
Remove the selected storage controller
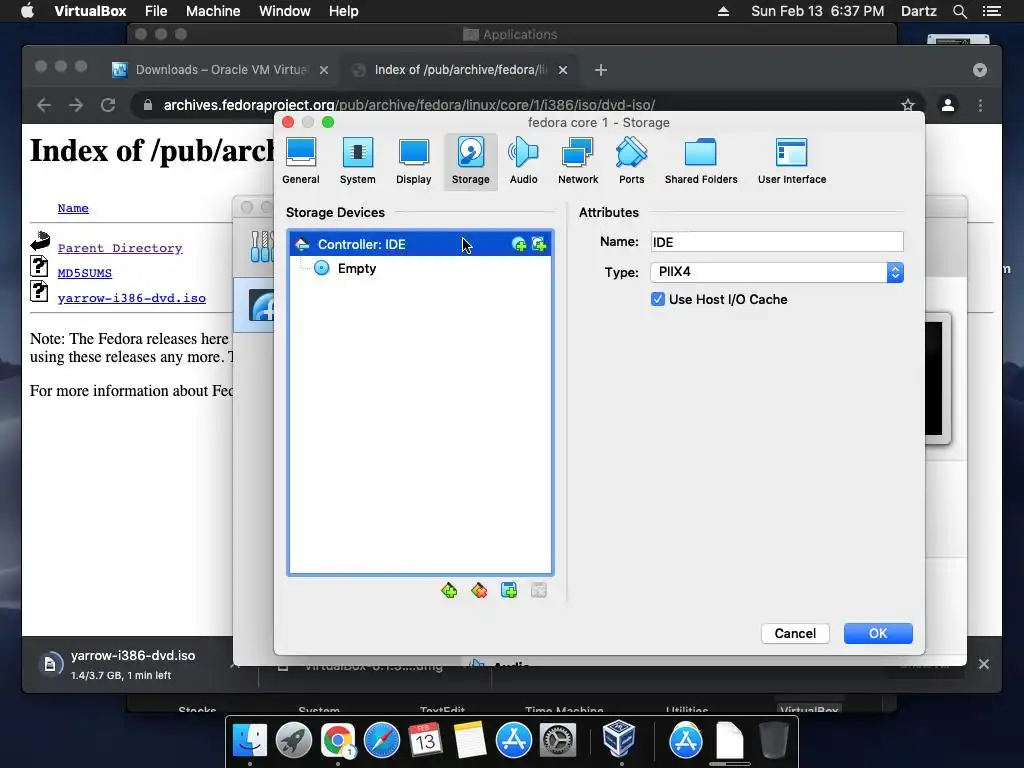[479, 590]
